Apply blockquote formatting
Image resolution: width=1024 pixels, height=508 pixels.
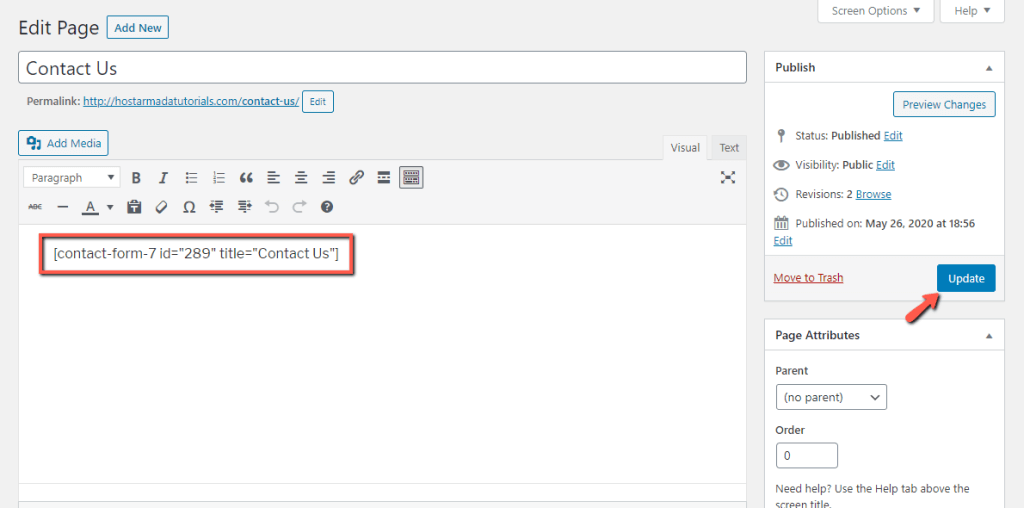(x=246, y=178)
